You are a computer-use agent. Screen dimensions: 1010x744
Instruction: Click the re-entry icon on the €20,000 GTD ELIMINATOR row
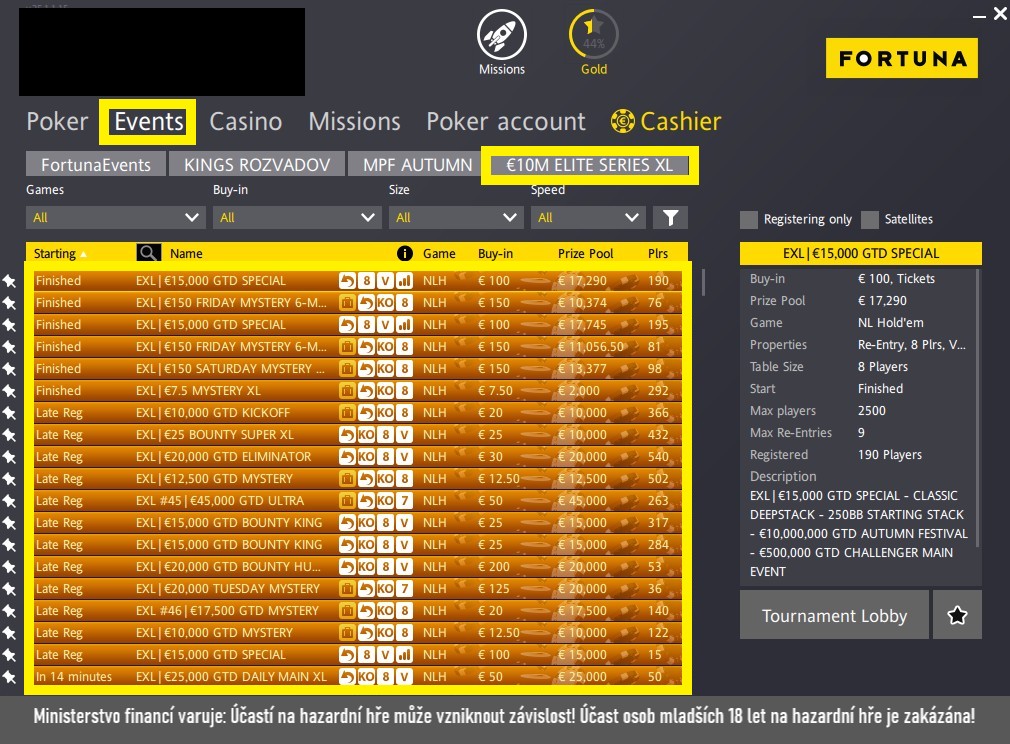pyautogui.click(x=347, y=456)
